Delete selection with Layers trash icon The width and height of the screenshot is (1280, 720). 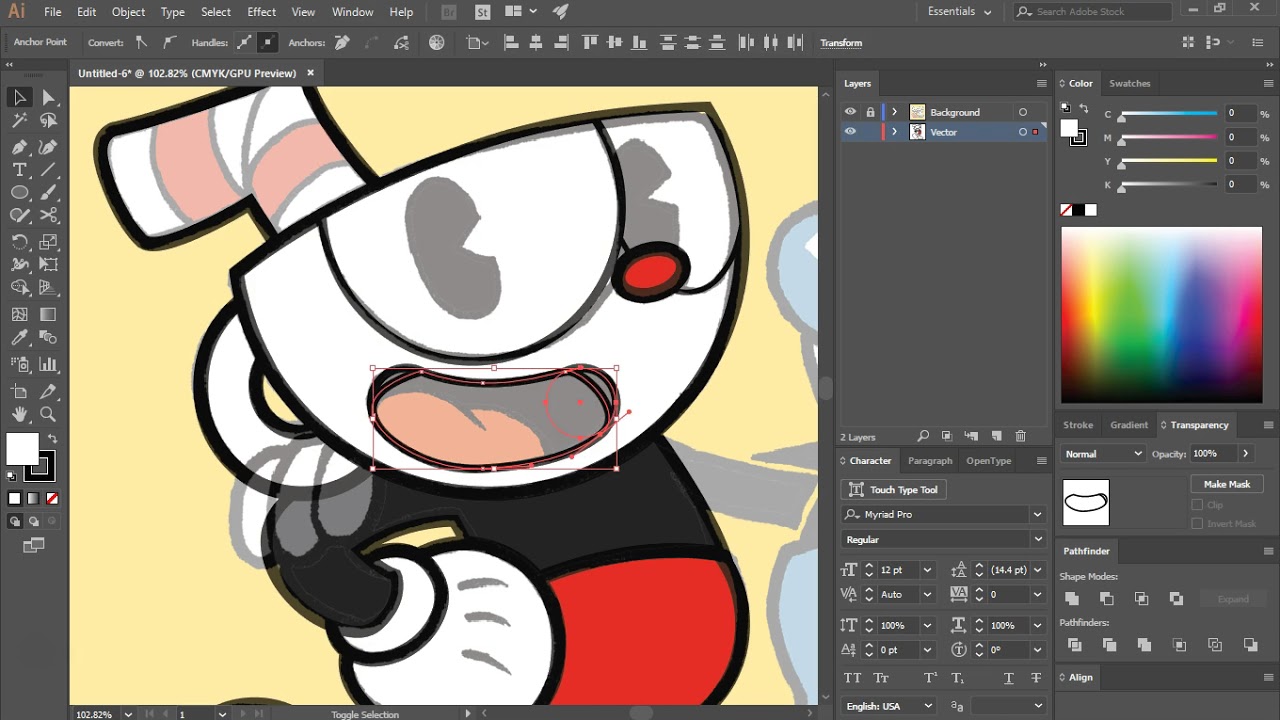pos(1020,437)
